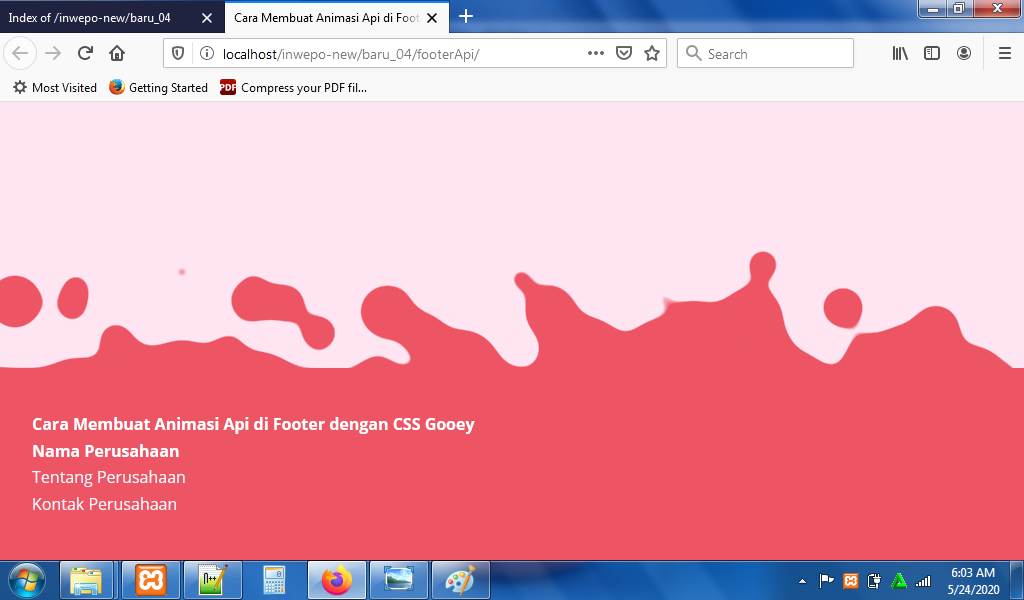
Task: Restore down the Firefox window
Action: pos(959,9)
